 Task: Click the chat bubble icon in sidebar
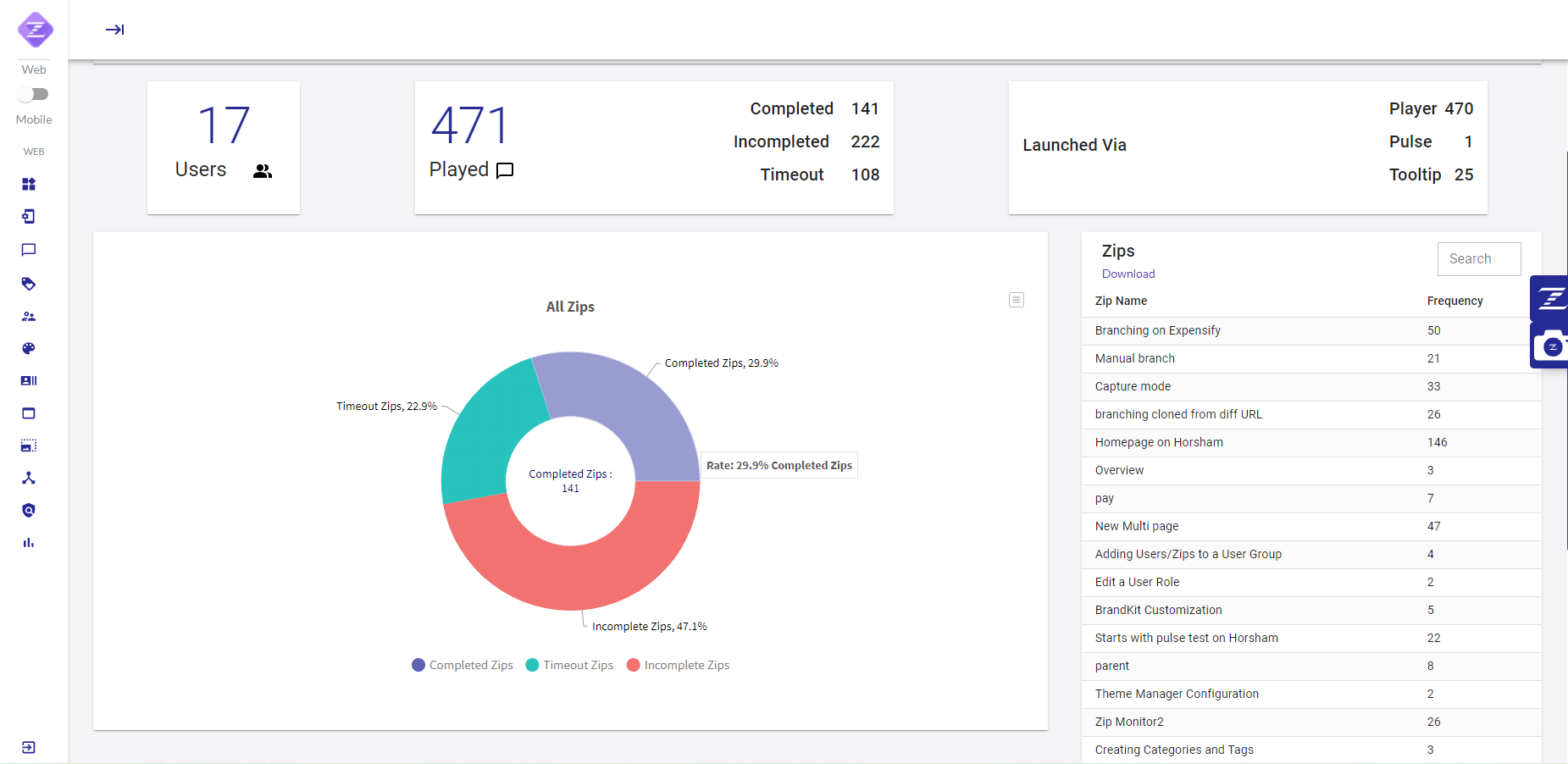pos(29,250)
